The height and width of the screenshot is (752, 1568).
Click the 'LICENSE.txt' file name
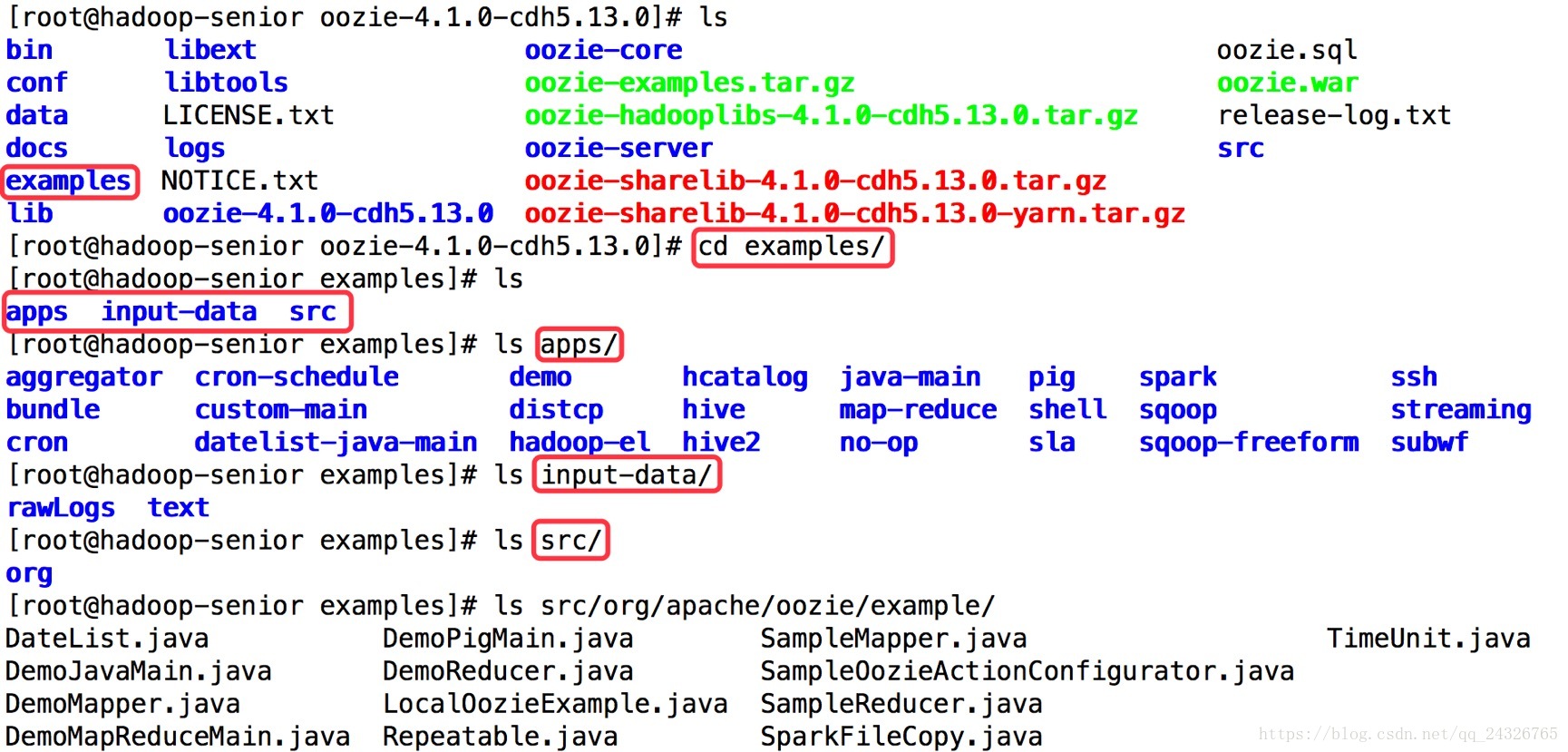click(x=248, y=115)
